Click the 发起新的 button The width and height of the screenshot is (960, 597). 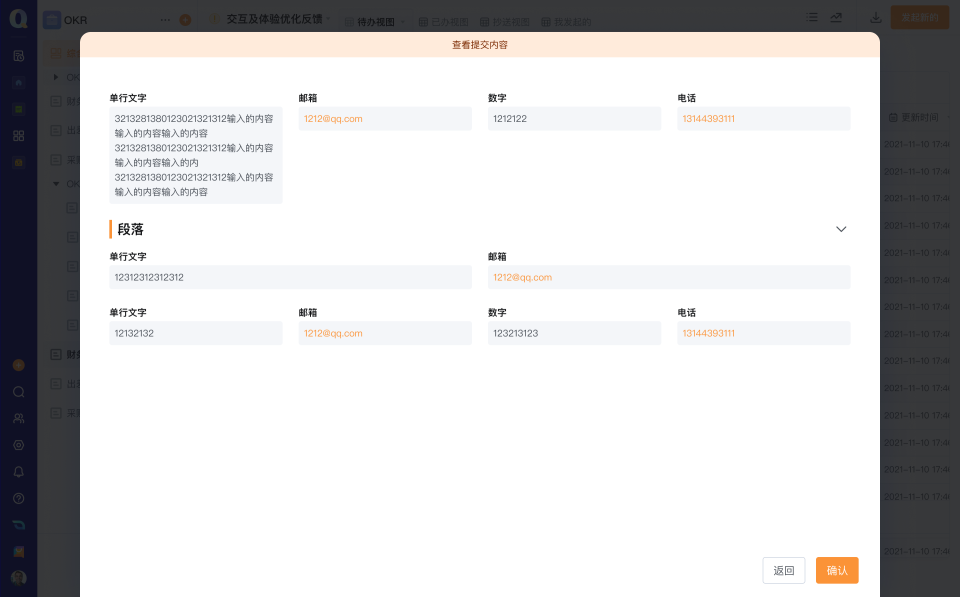[x=920, y=18]
